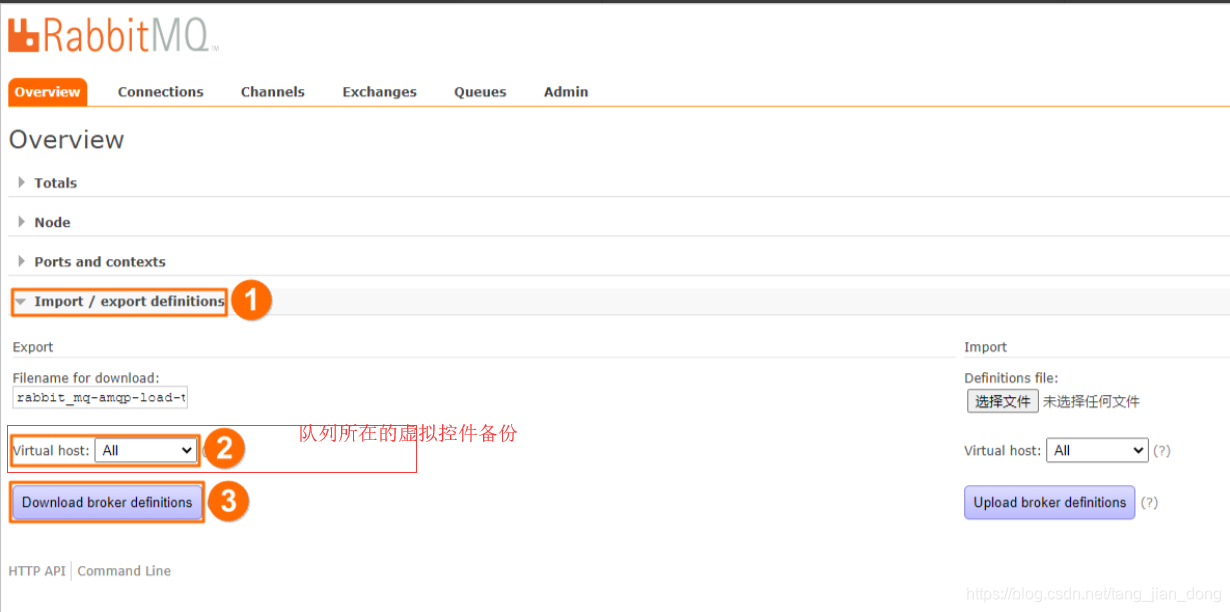Open the Exchanges tab
This screenshot has height=612, width=1230.
pyautogui.click(x=379, y=92)
